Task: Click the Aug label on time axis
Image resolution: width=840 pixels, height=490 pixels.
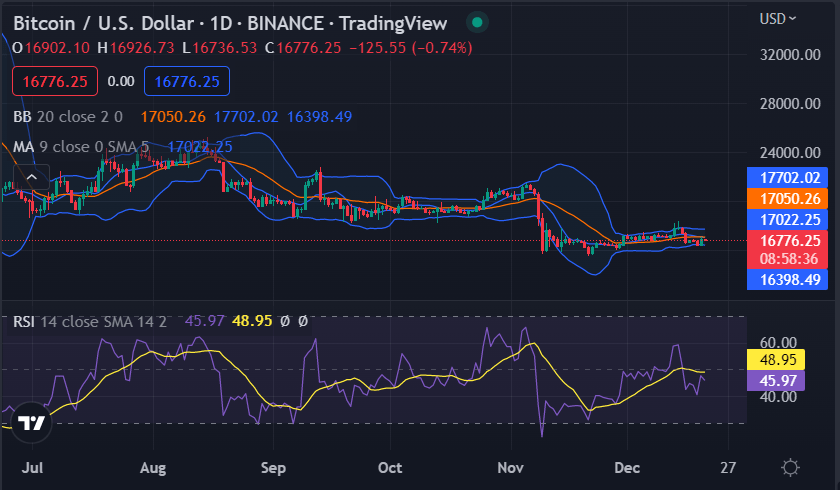Action: tap(153, 468)
